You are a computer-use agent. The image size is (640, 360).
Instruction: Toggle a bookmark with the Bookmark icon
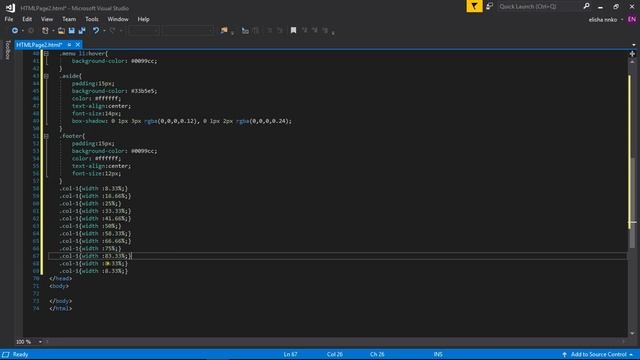pos(293,31)
